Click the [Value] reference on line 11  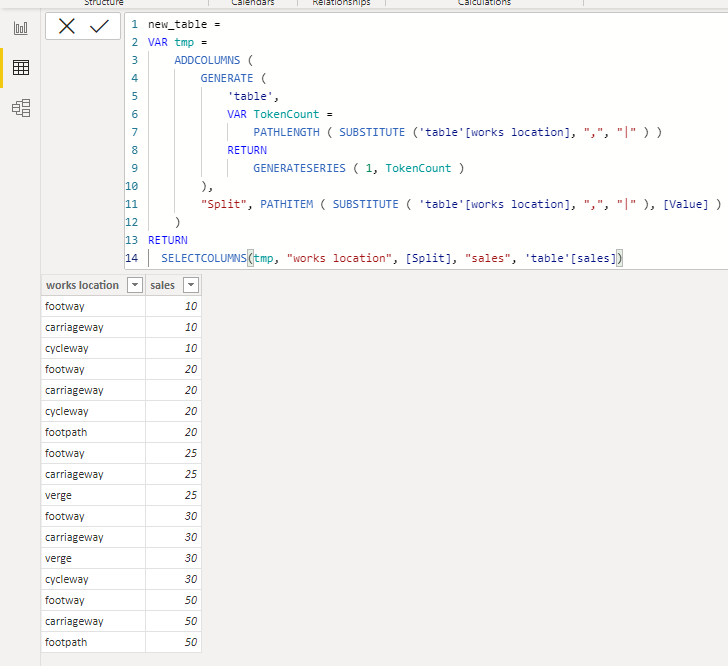(x=686, y=204)
